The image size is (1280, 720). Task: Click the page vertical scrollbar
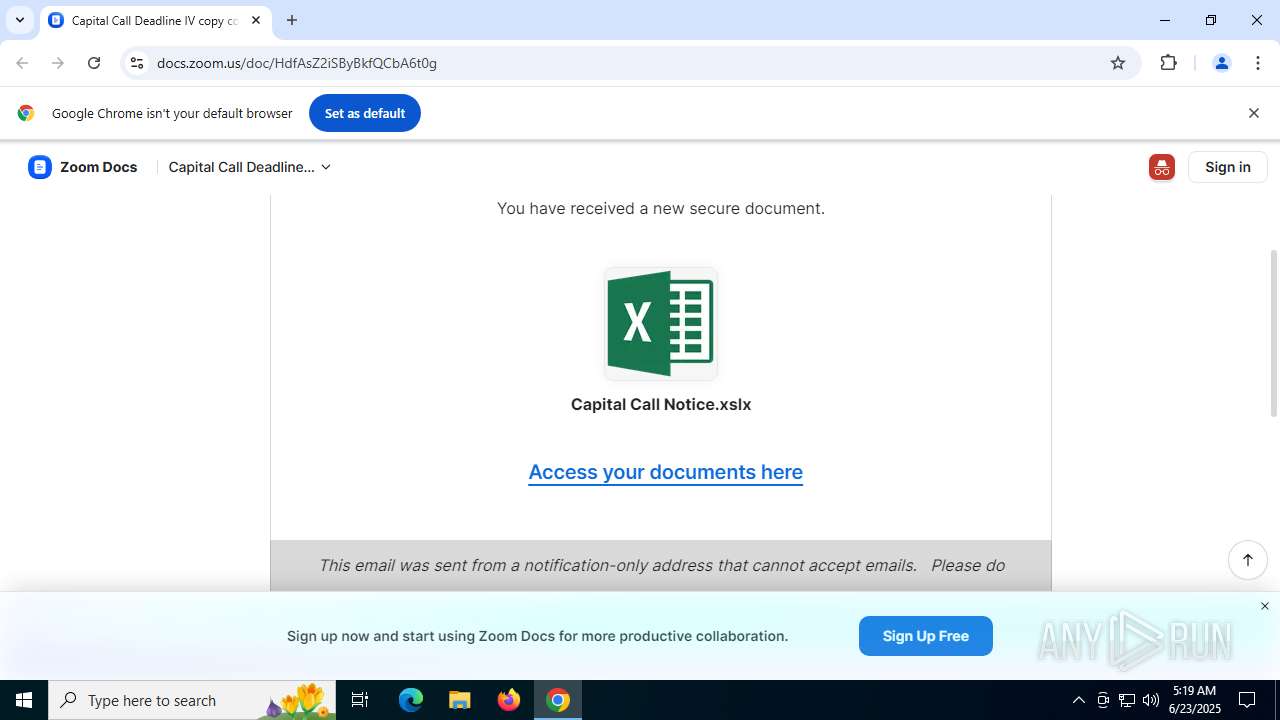click(1273, 333)
